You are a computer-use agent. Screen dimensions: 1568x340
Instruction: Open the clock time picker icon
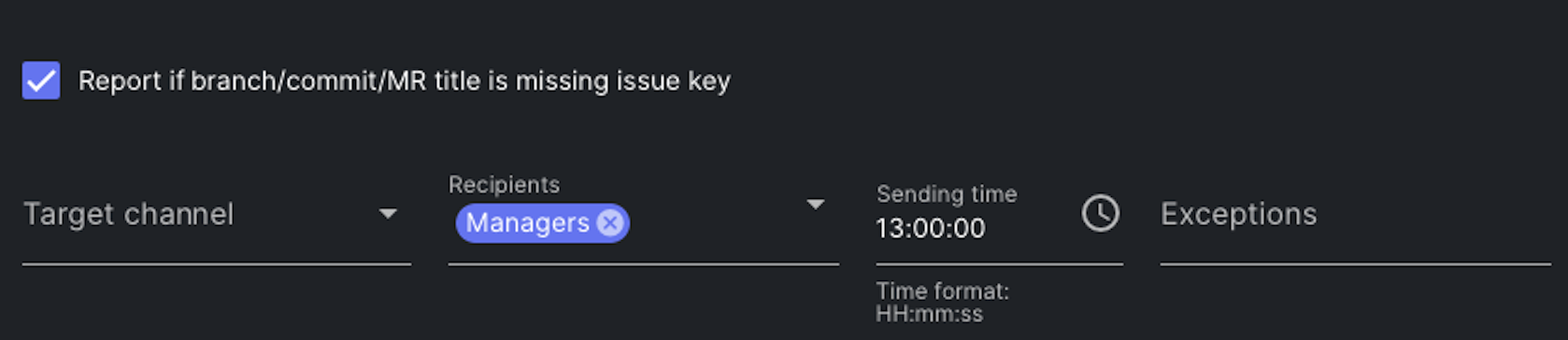[x=1100, y=214]
